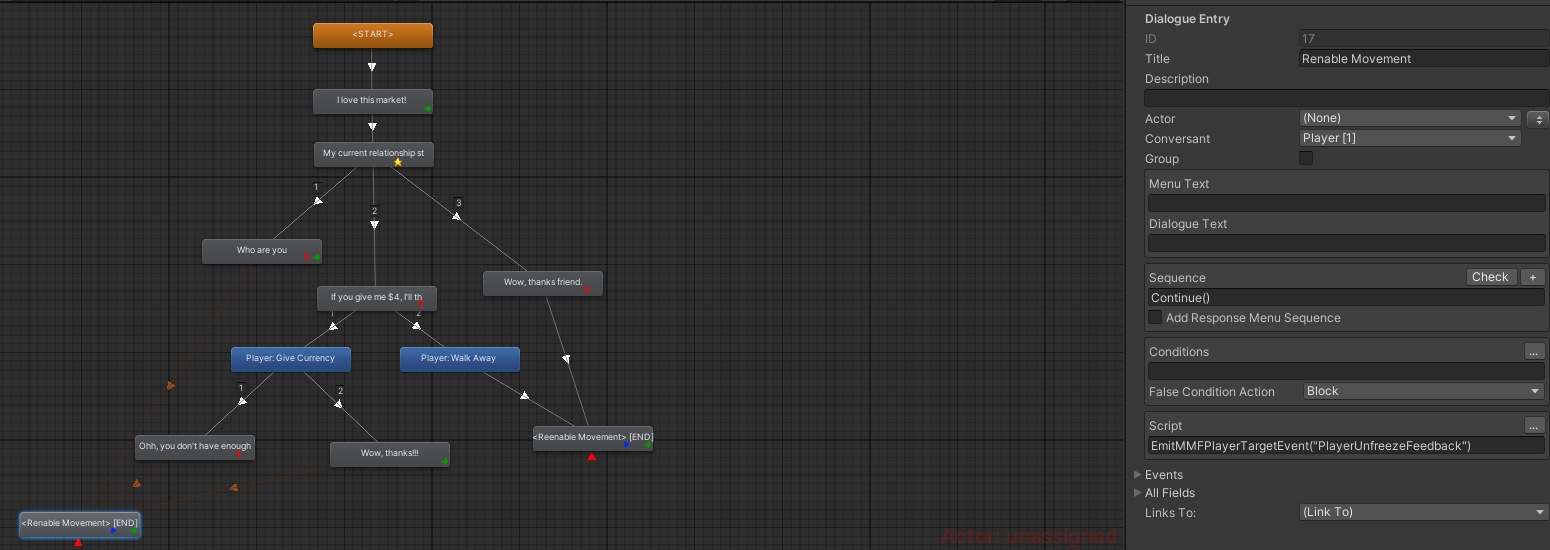The image size is (1550, 550).
Task: Edit the Sequence field 'Continue()'
Action: (1346, 298)
